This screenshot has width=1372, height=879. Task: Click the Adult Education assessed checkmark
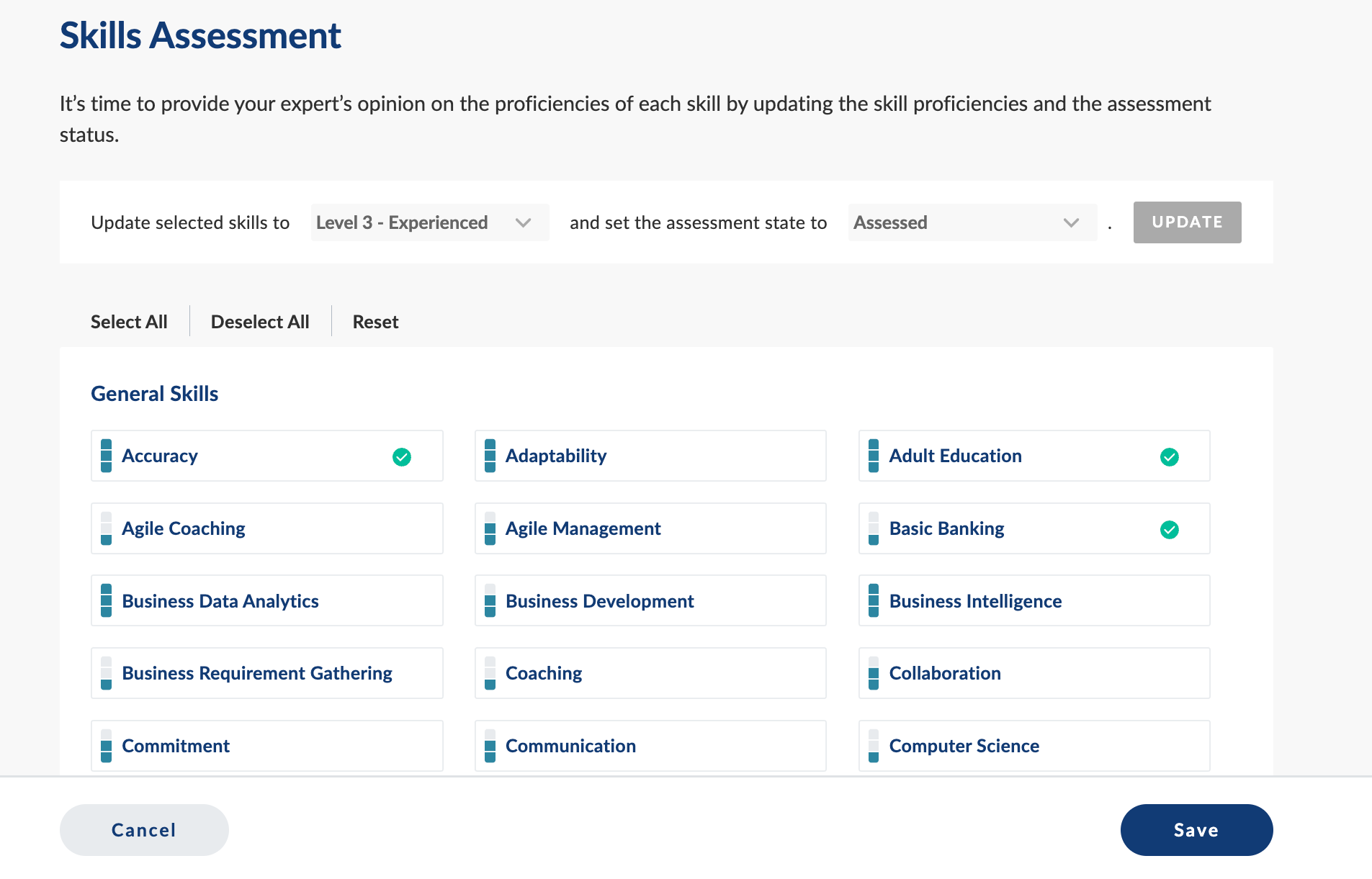click(1169, 456)
